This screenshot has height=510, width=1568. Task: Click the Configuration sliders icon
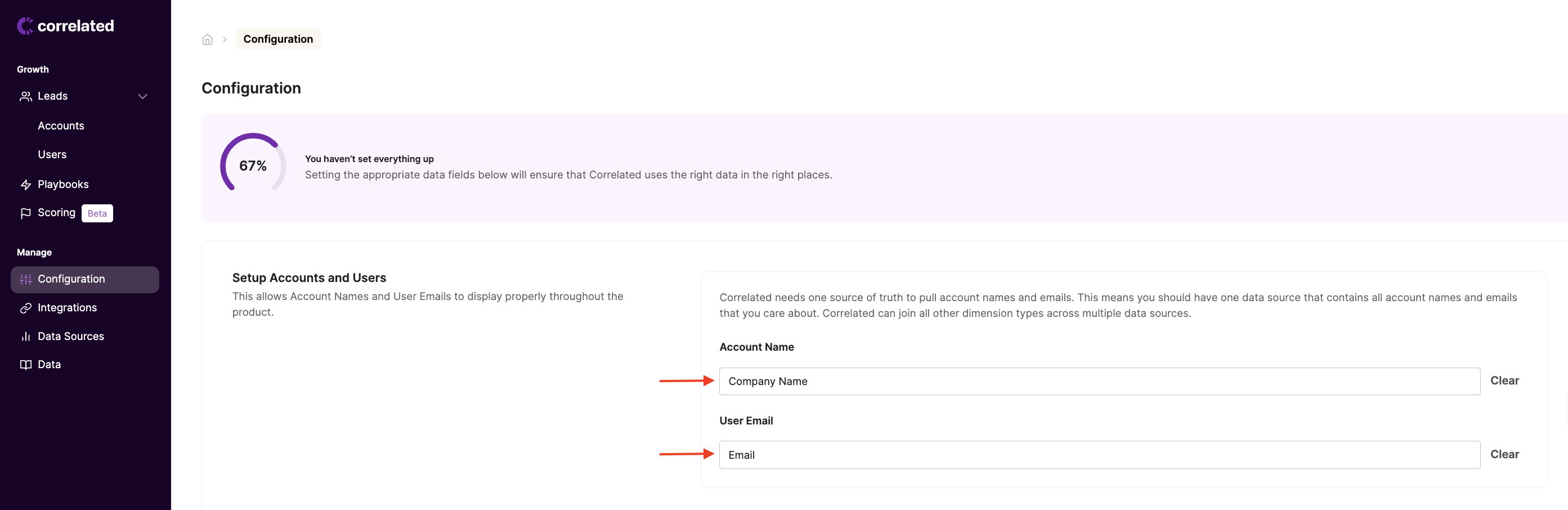pyautogui.click(x=25, y=279)
